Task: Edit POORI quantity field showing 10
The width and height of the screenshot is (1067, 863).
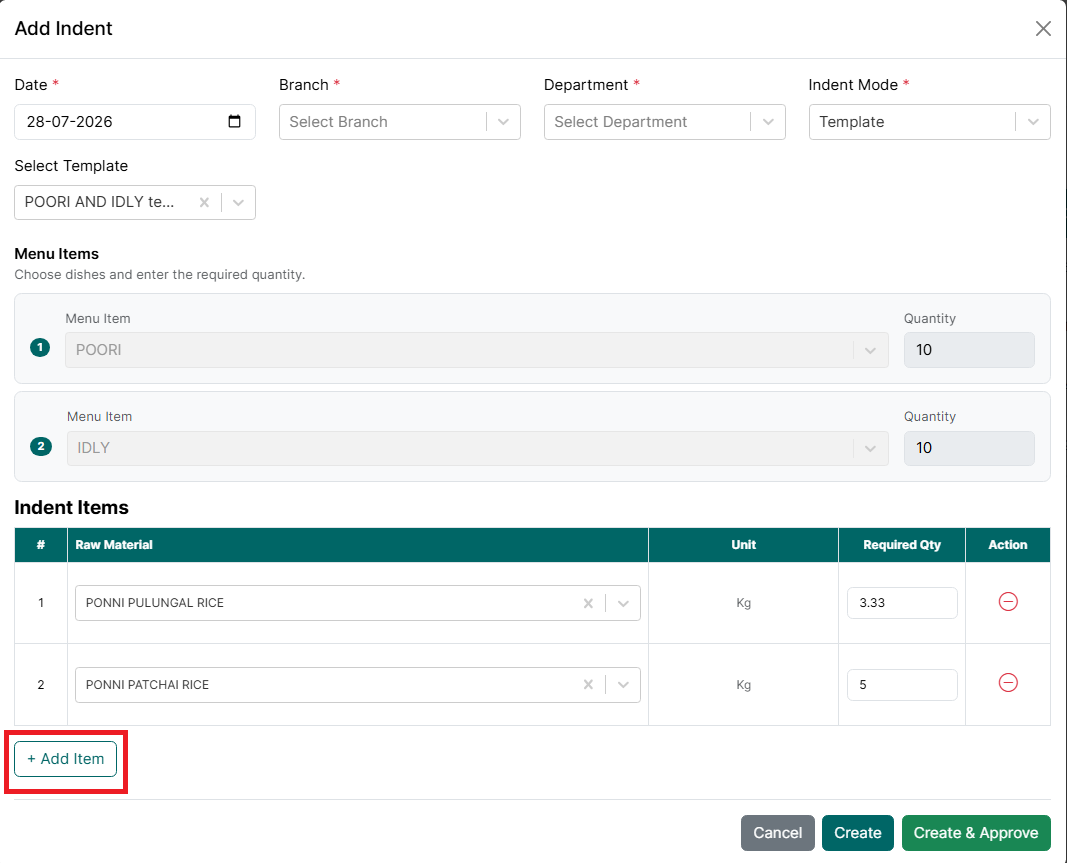Action: tap(969, 350)
